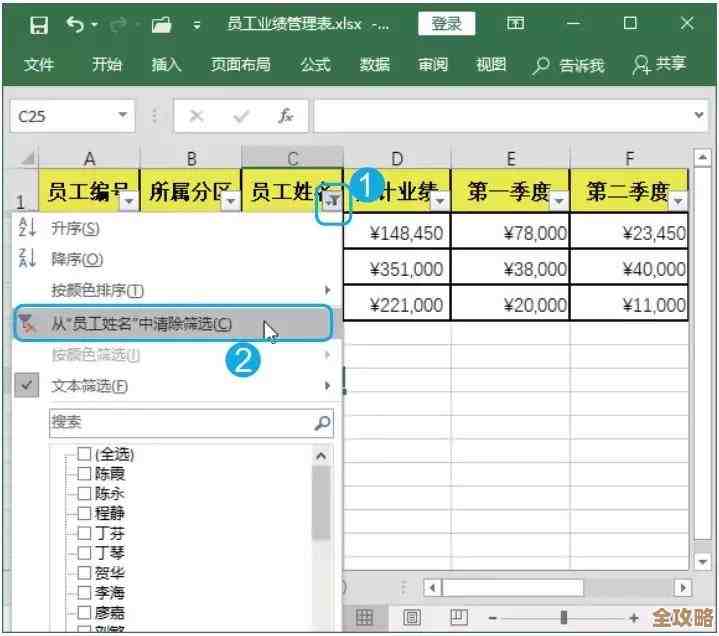Open the 第一季度 filter dropdown
719x636 pixels.
tap(559, 201)
